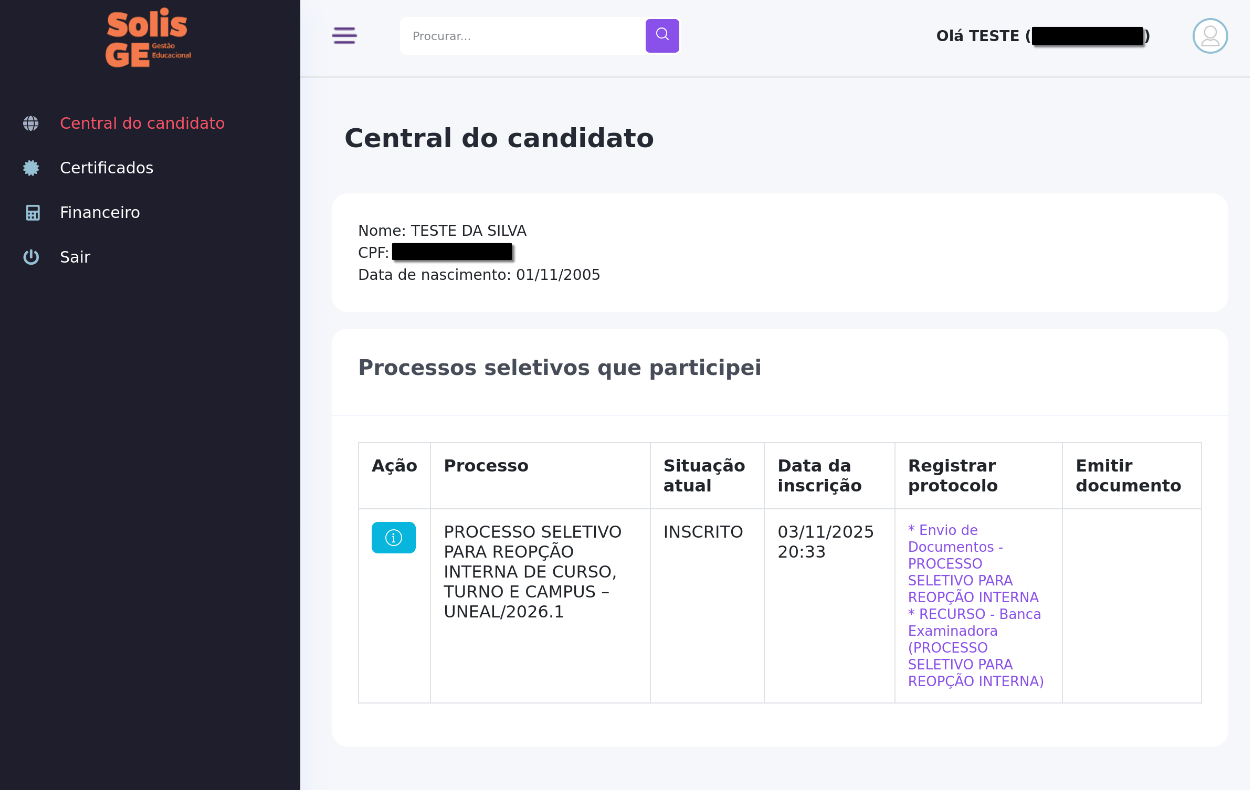The height and width of the screenshot is (790, 1250).
Task: Go to the Financeiro sidebar entry
Action: pos(99,212)
